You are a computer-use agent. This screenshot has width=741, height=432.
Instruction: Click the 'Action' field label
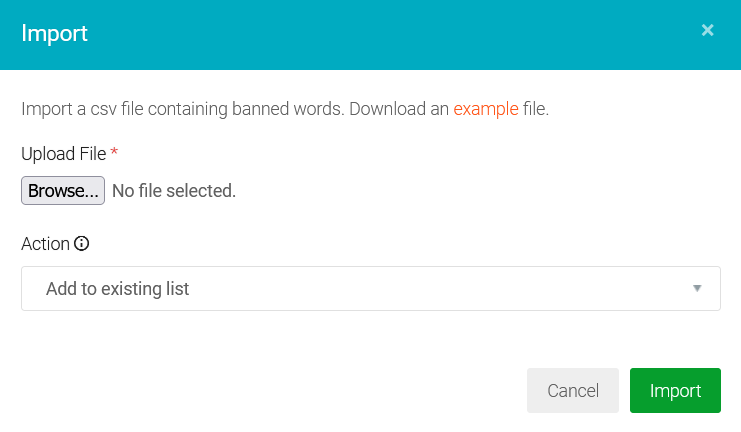tap(46, 244)
